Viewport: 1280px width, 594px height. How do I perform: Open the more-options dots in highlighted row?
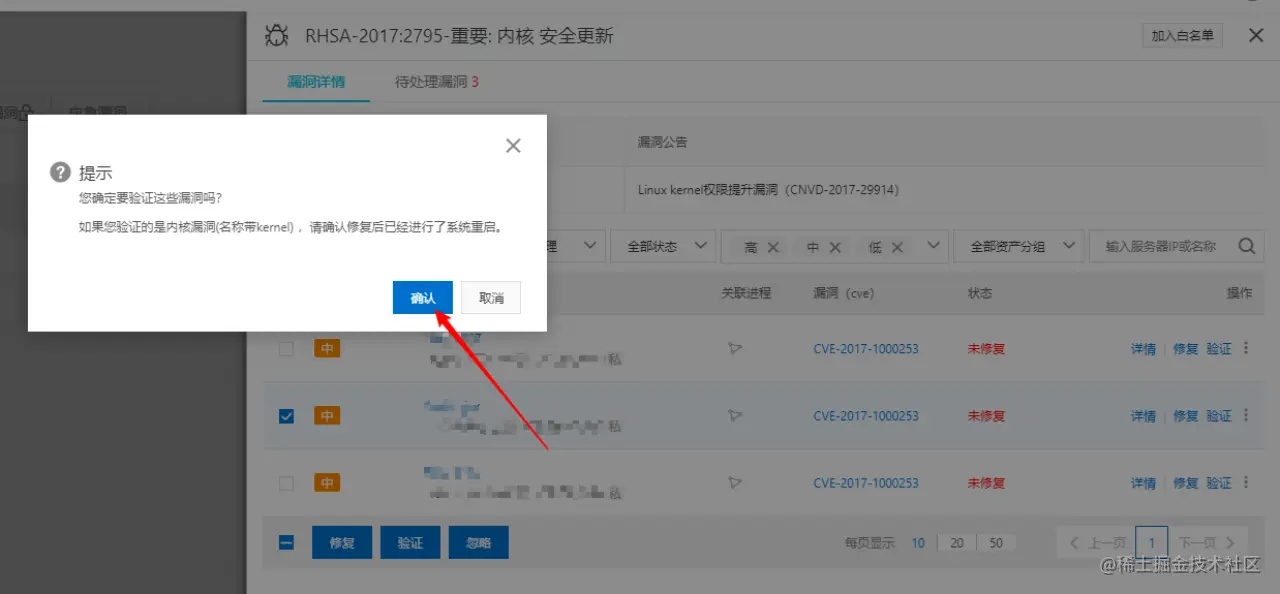1246,415
